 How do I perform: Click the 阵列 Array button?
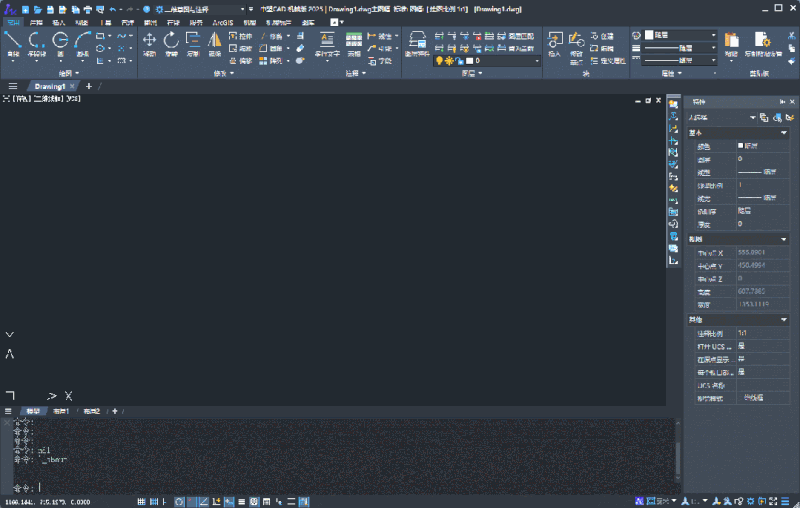[x=271, y=61]
